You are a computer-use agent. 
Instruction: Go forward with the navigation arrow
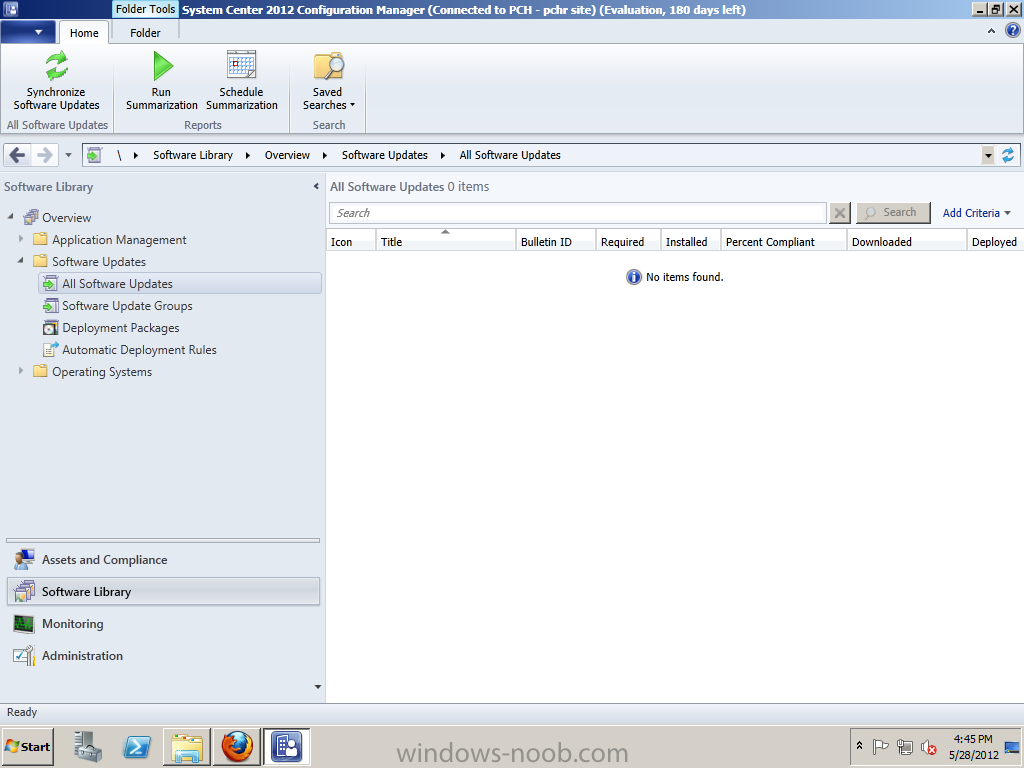[x=44, y=155]
